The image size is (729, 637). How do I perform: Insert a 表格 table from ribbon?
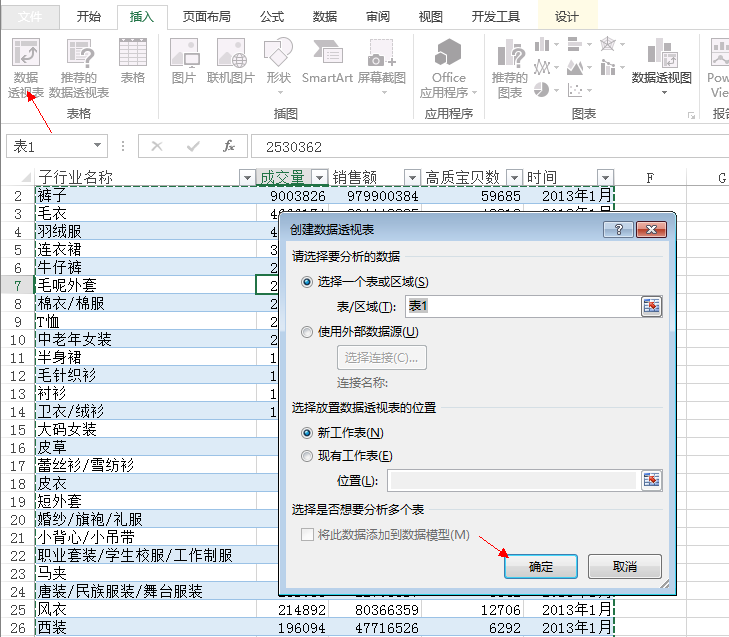pos(133,61)
